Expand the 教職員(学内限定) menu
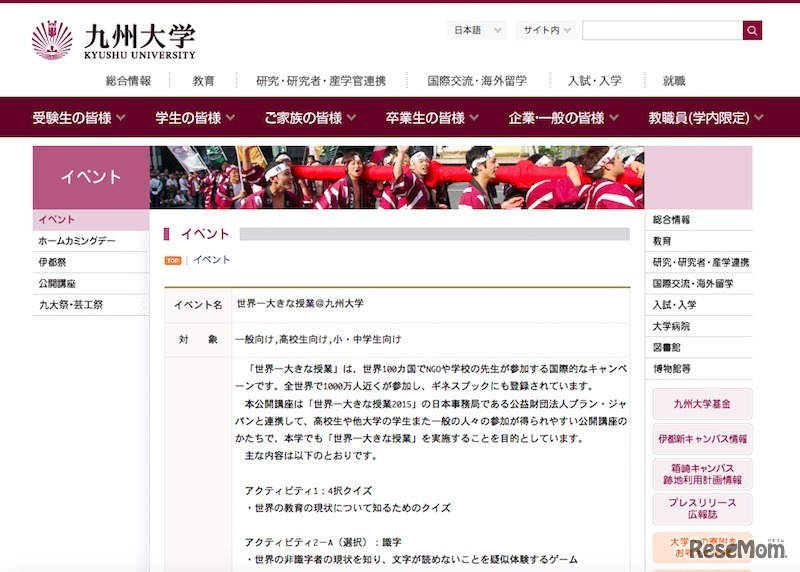This screenshot has width=800, height=572. (706, 118)
